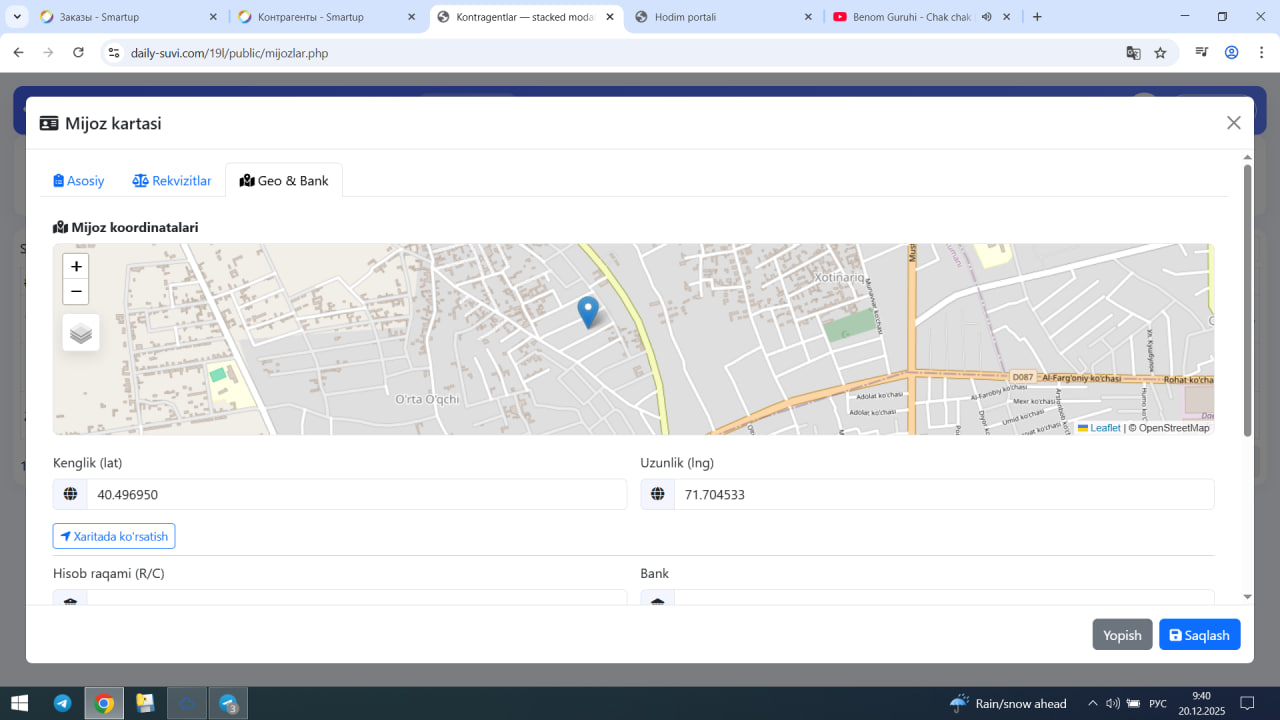1280x720 pixels.
Task: Switch to the Benom Guruhi browser tab
Action: [921, 17]
